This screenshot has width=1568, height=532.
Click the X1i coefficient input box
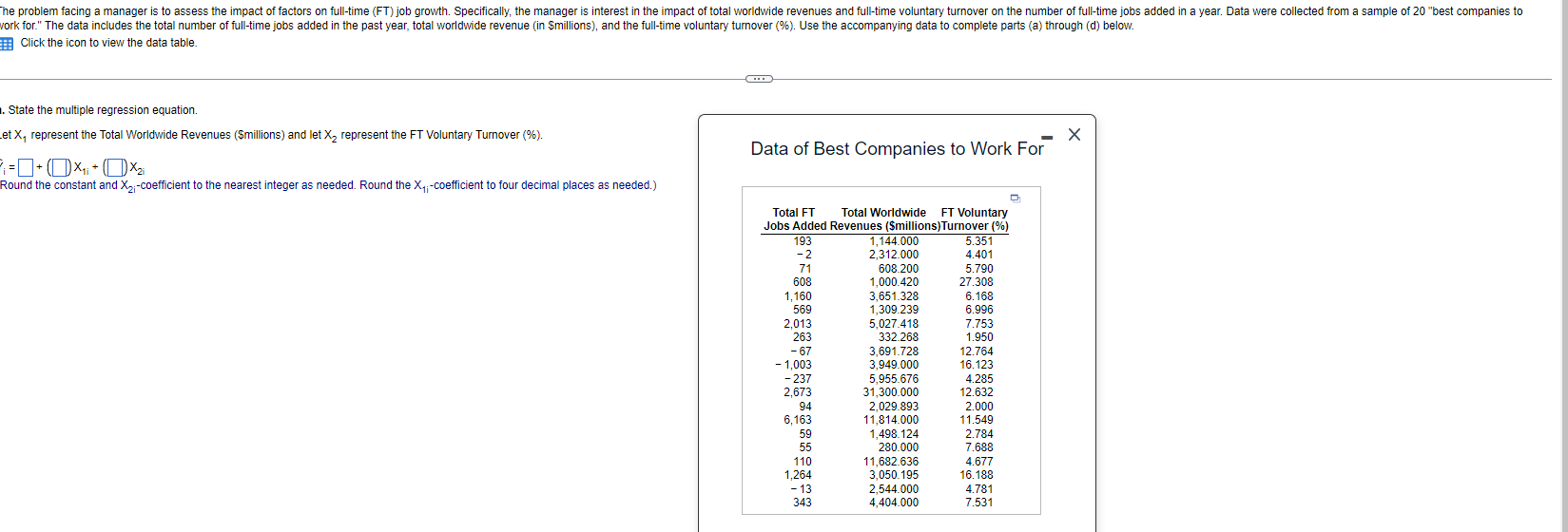point(61,169)
